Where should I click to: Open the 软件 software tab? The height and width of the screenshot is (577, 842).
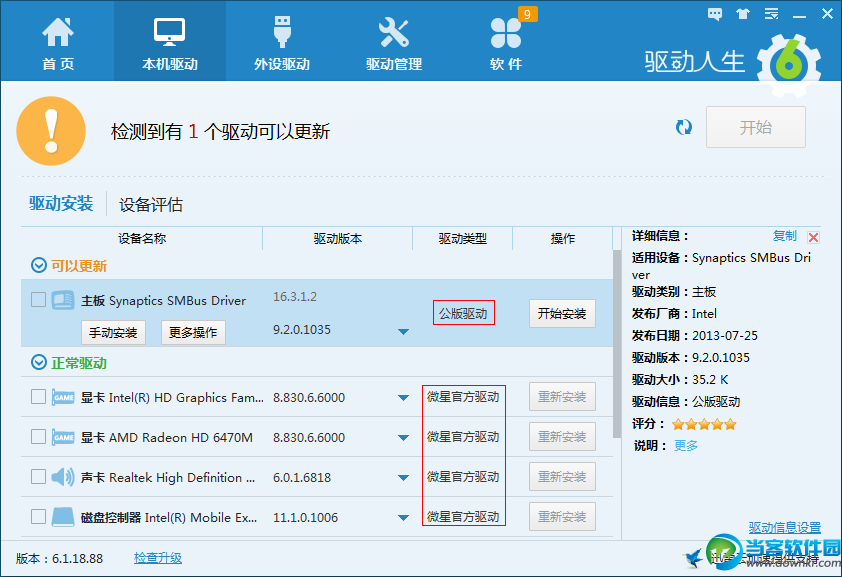(x=505, y=44)
